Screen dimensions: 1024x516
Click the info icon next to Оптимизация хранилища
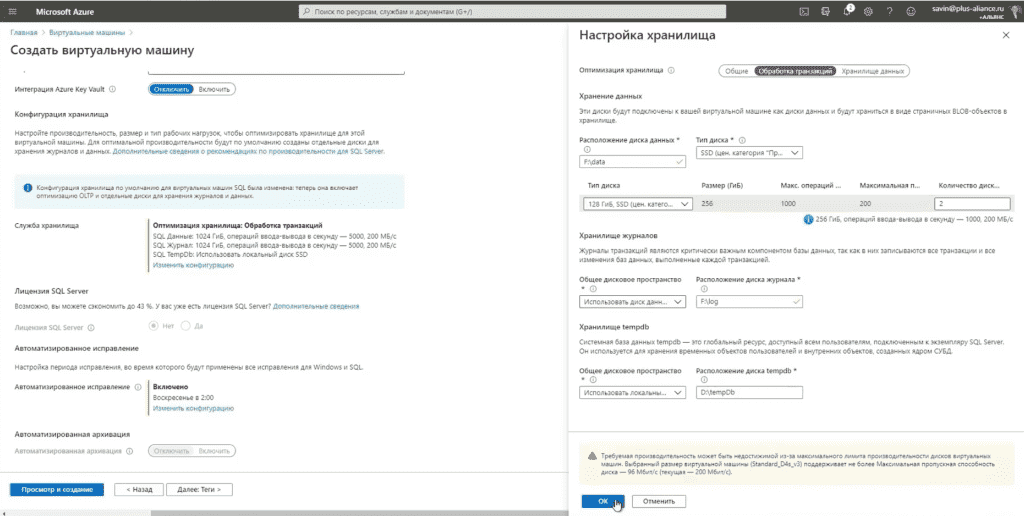[671, 71]
